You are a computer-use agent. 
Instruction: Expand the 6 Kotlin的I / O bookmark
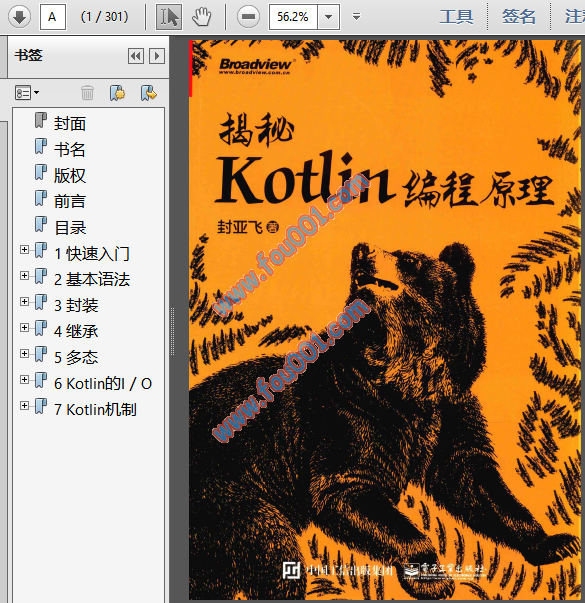pyautogui.click(x=24, y=380)
